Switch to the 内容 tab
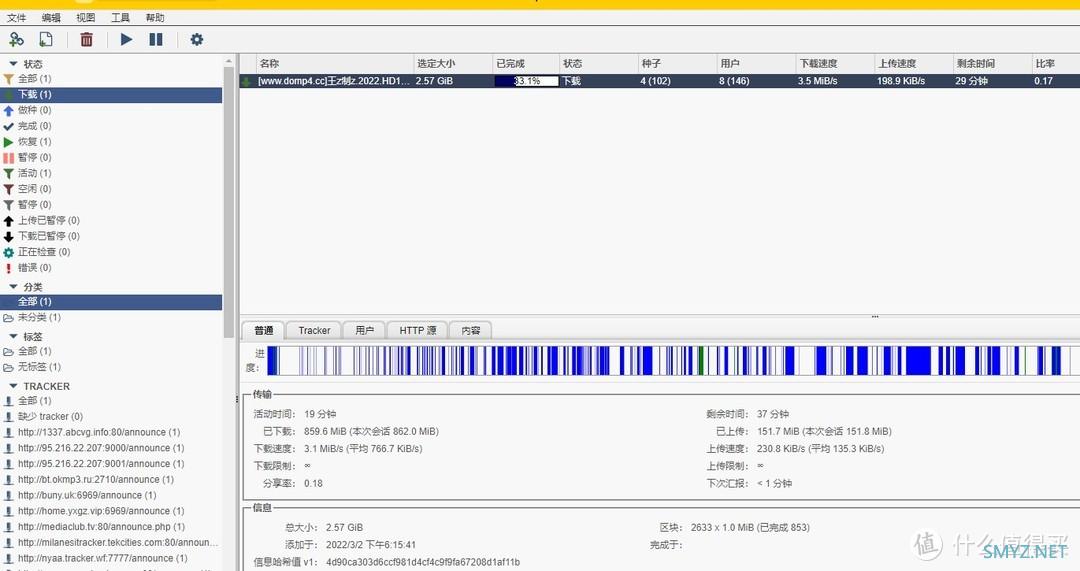This screenshot has height=571, width=1080. coord(471,331)
